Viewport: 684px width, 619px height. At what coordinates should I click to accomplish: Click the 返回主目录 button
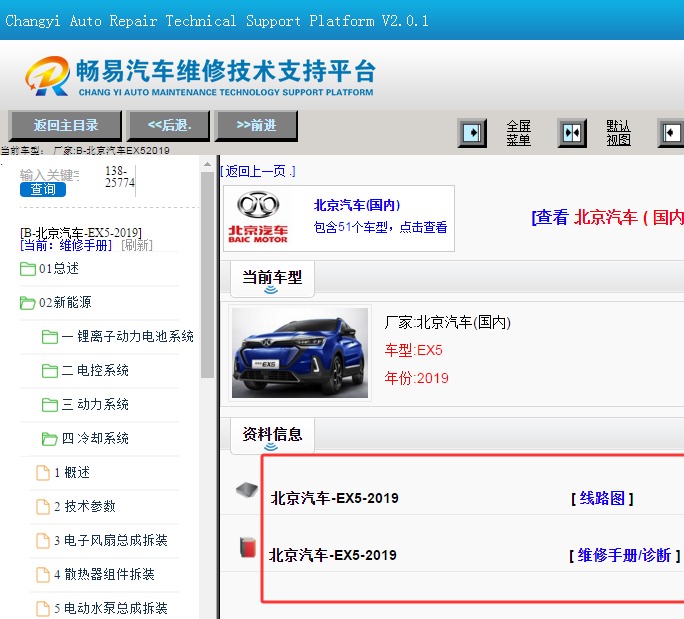(x=65, y=125)
